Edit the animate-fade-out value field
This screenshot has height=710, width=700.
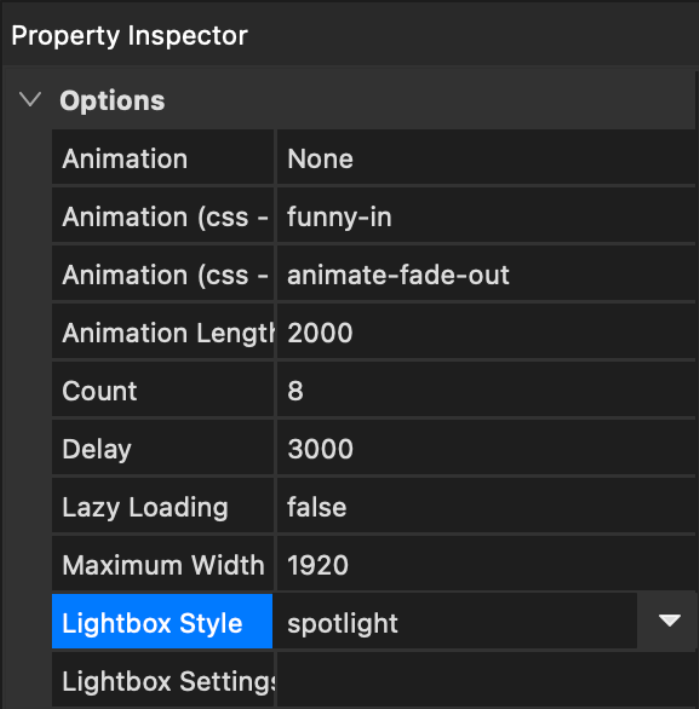click(398, 275)
